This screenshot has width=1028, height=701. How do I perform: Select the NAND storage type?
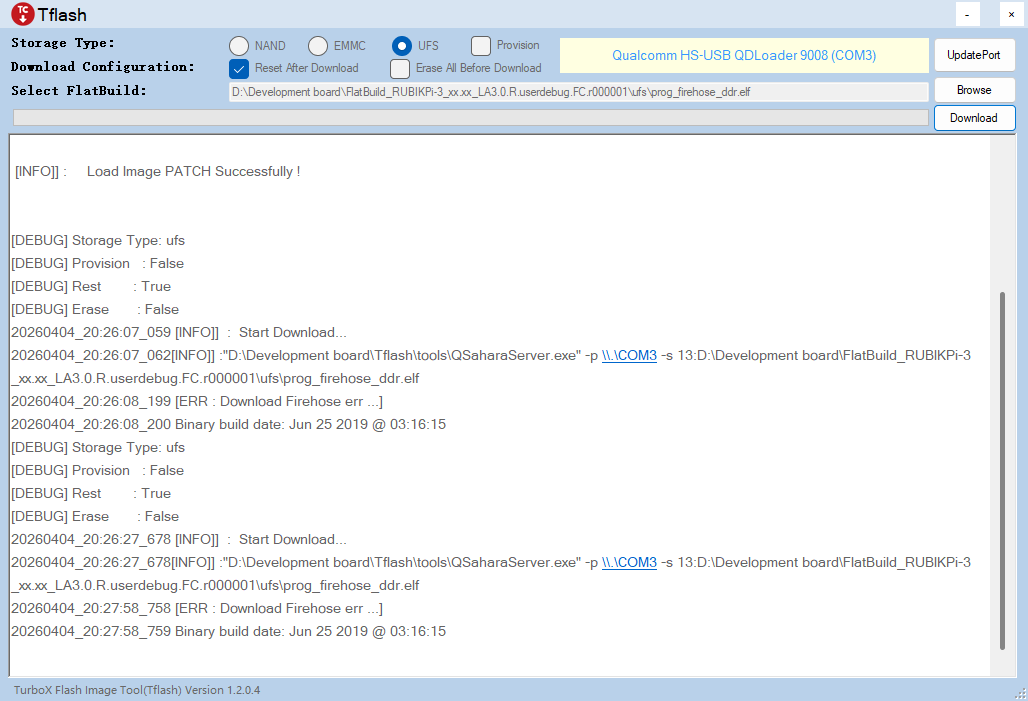click(x=239, y=46)
